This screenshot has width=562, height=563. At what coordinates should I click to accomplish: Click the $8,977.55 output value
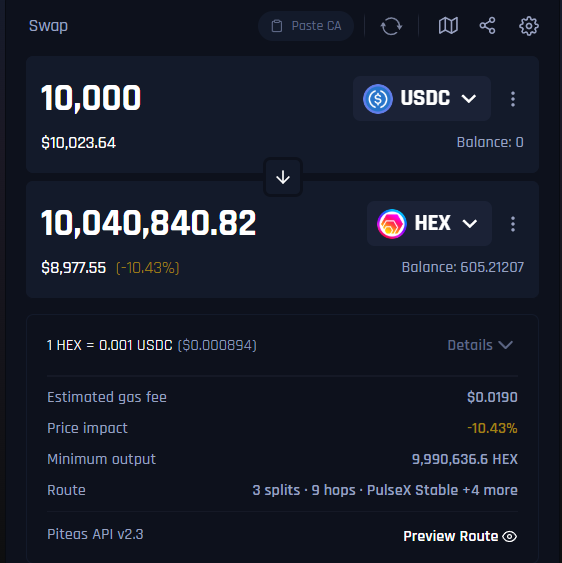(74, 268)
